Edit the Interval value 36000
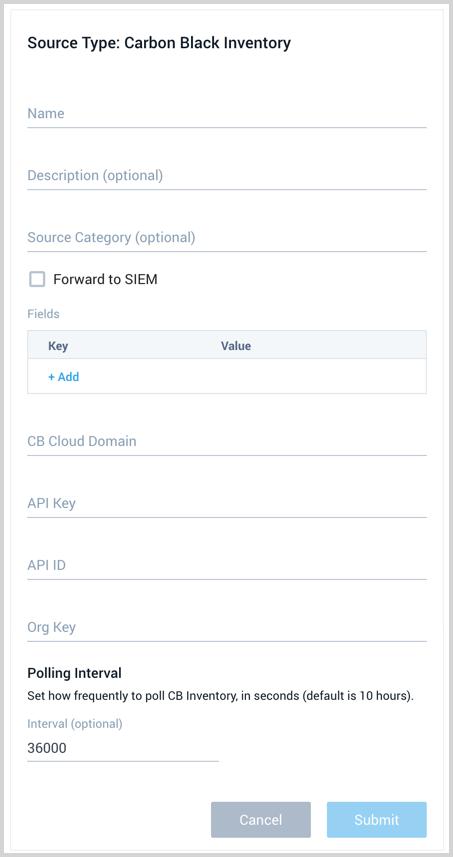Image resolution: width=453 pixels, height=857 pixels. tap(123, 748)
